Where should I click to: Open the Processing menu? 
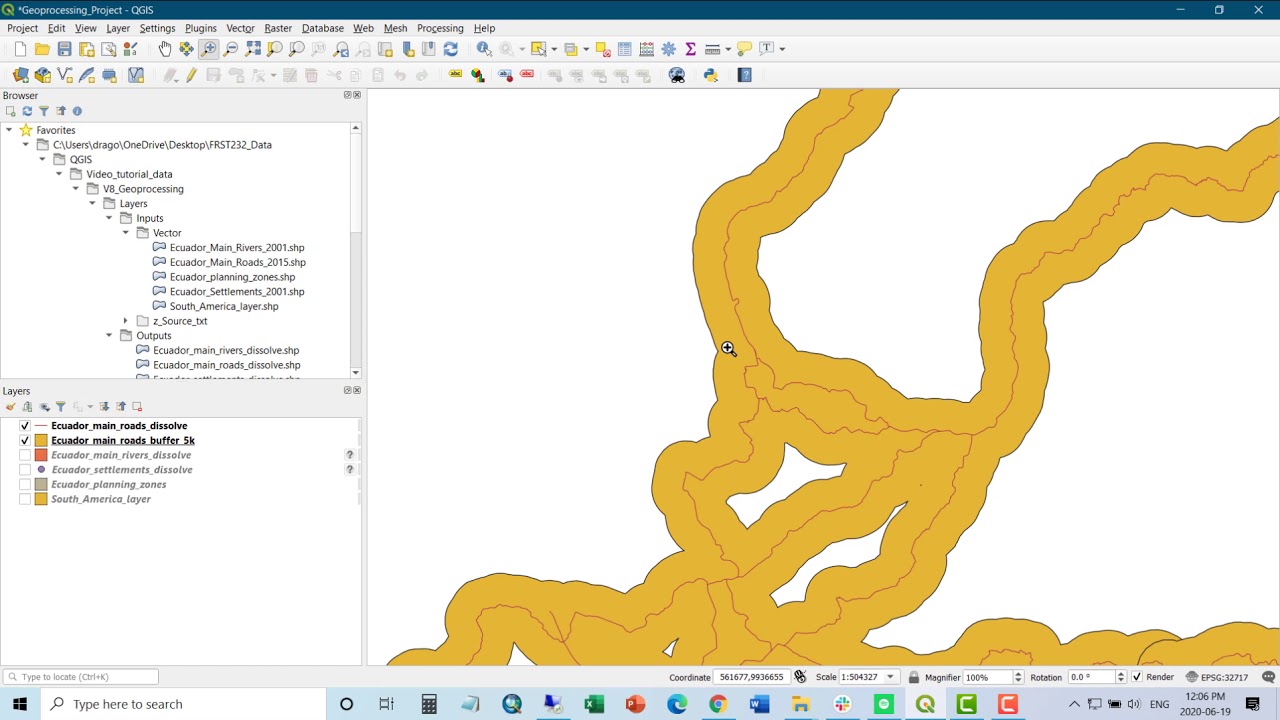(440, 28)
